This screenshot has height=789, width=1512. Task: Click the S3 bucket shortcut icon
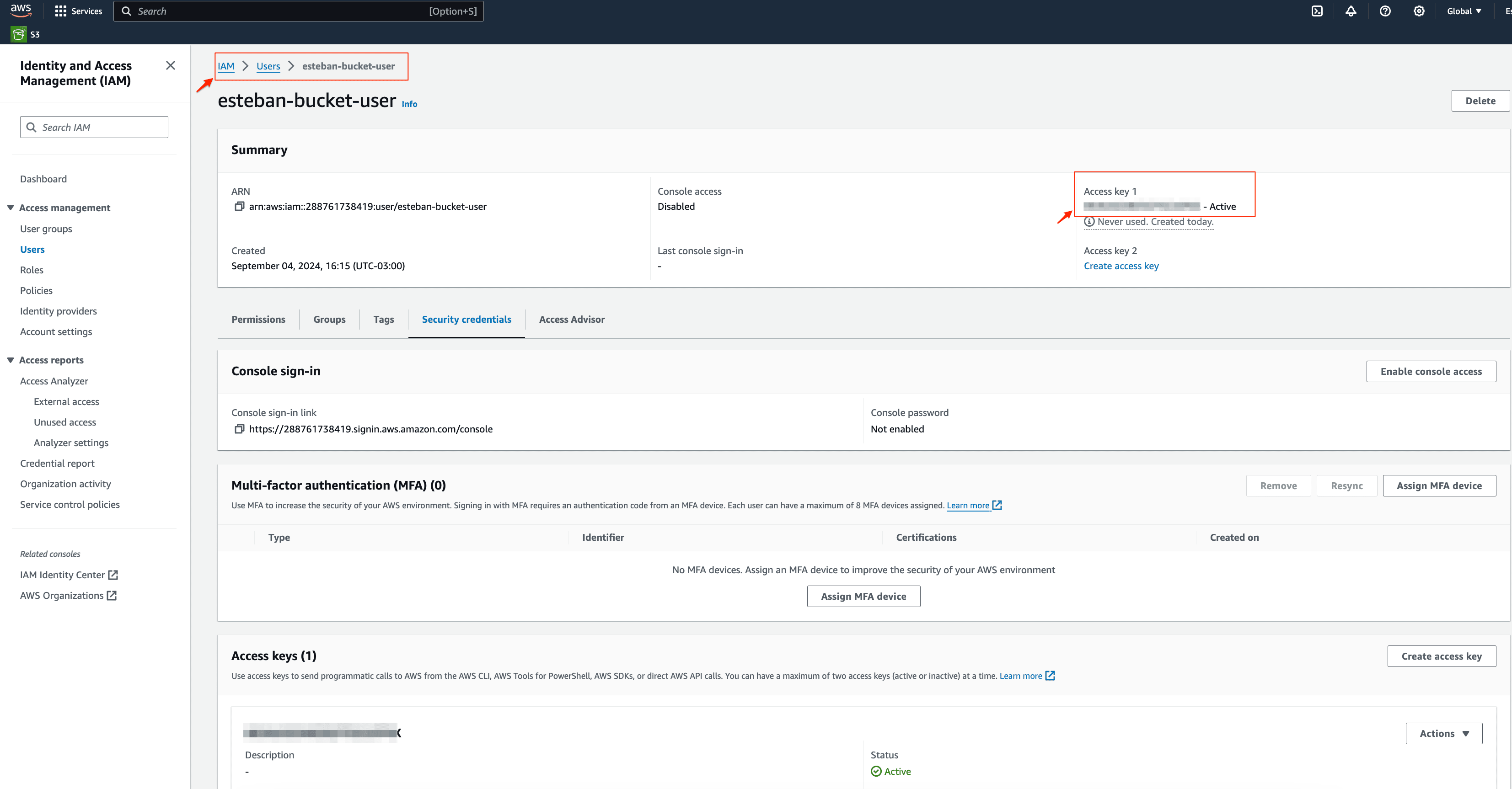click(18, 35)
